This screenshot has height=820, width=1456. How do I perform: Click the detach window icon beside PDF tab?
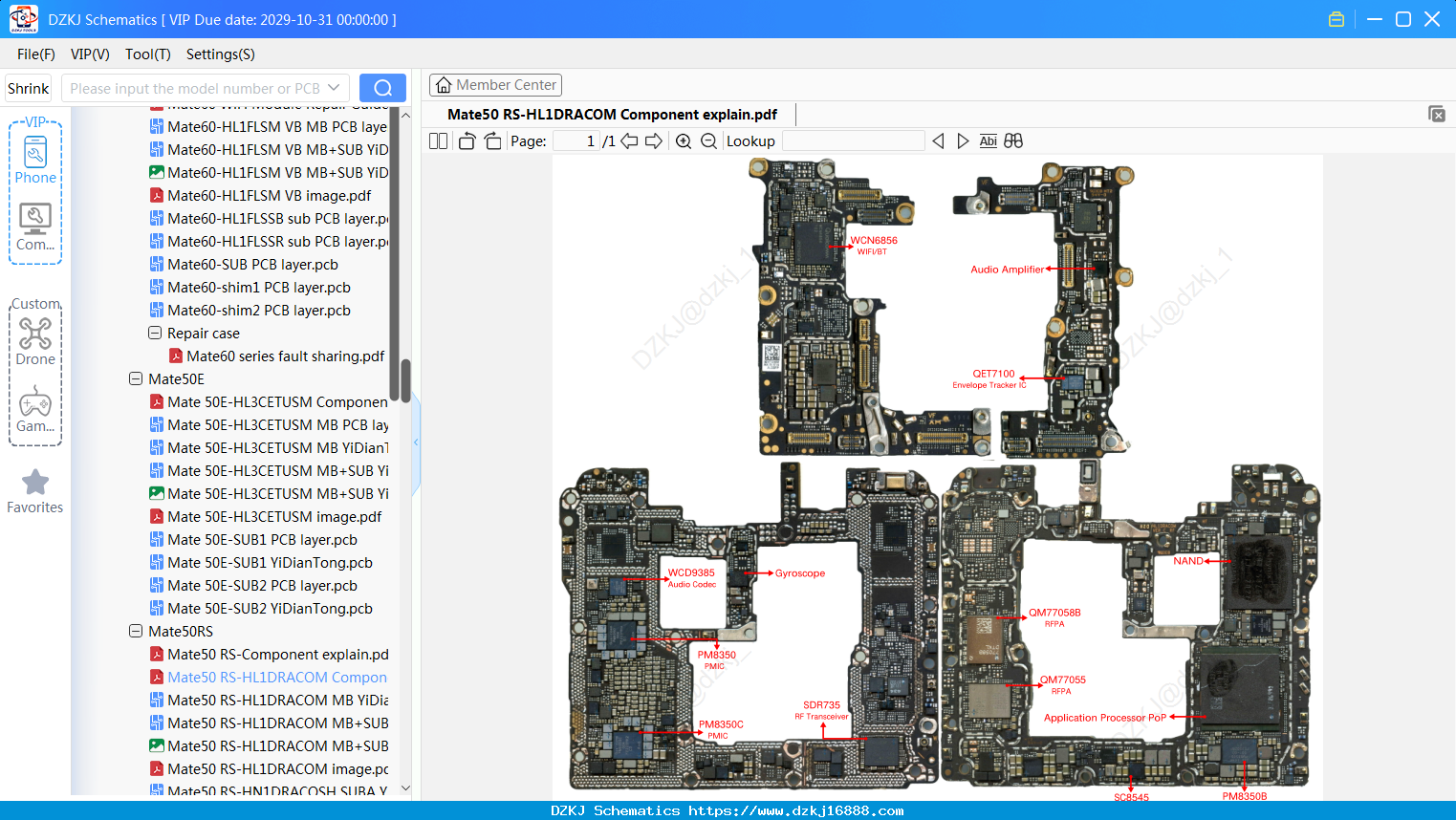click(1437, 114)
